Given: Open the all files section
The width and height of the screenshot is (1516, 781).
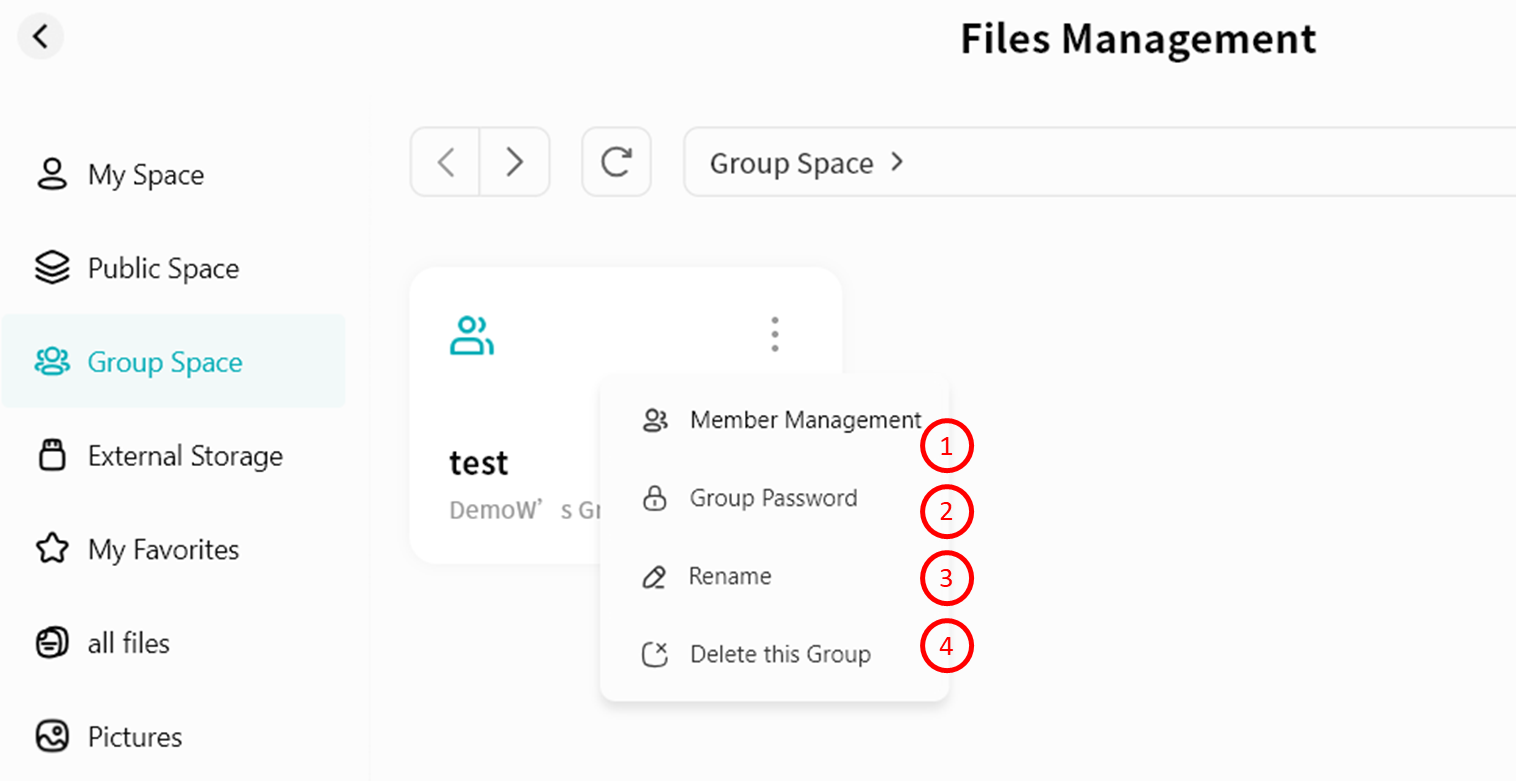Looking at the screenshot, I should tap(128, 643).
